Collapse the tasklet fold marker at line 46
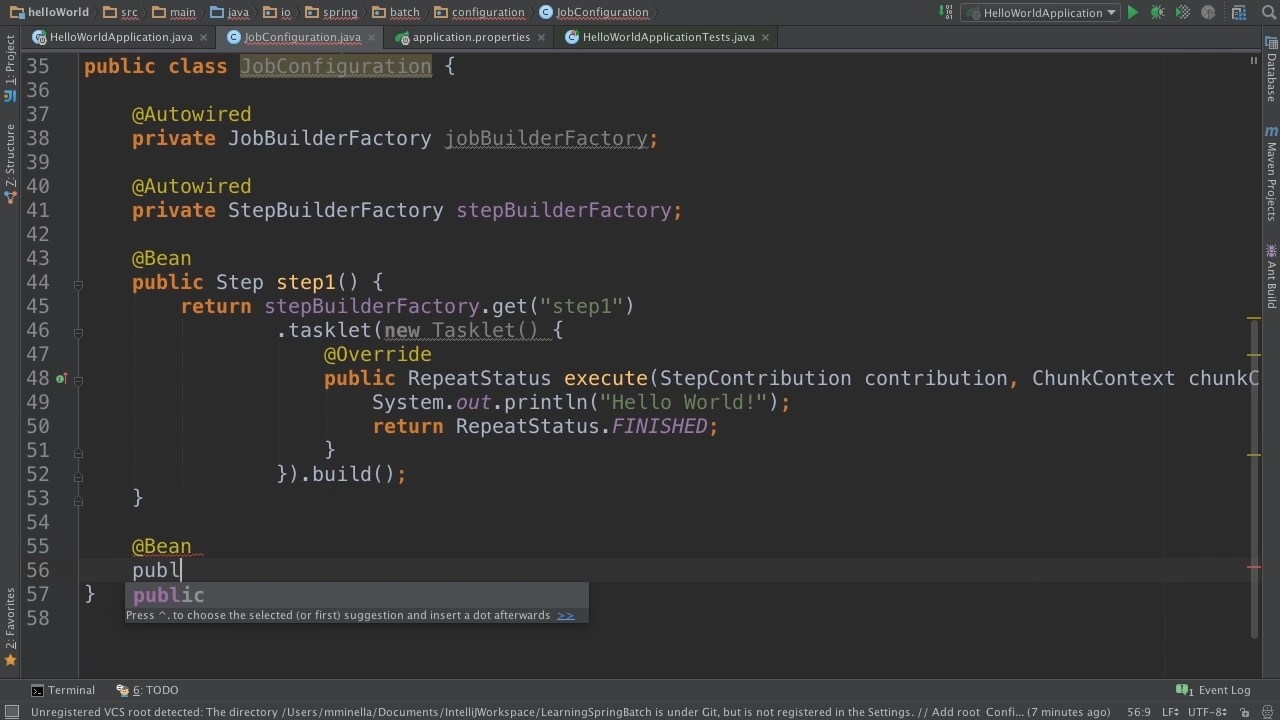Screen dimensions: 1280x720 coord(78,332)
